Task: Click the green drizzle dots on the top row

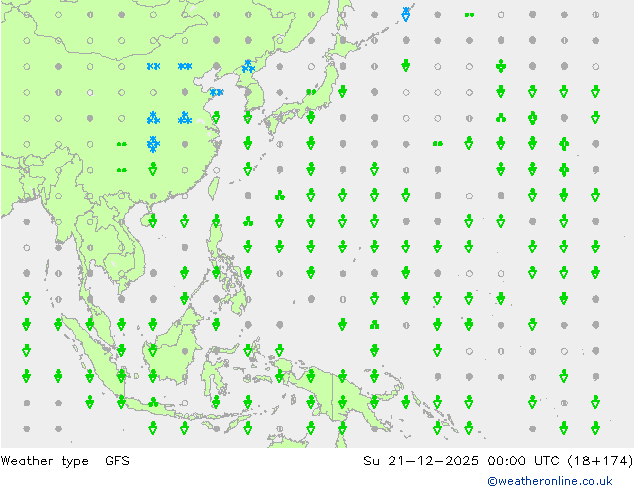Action: [469, 15]
